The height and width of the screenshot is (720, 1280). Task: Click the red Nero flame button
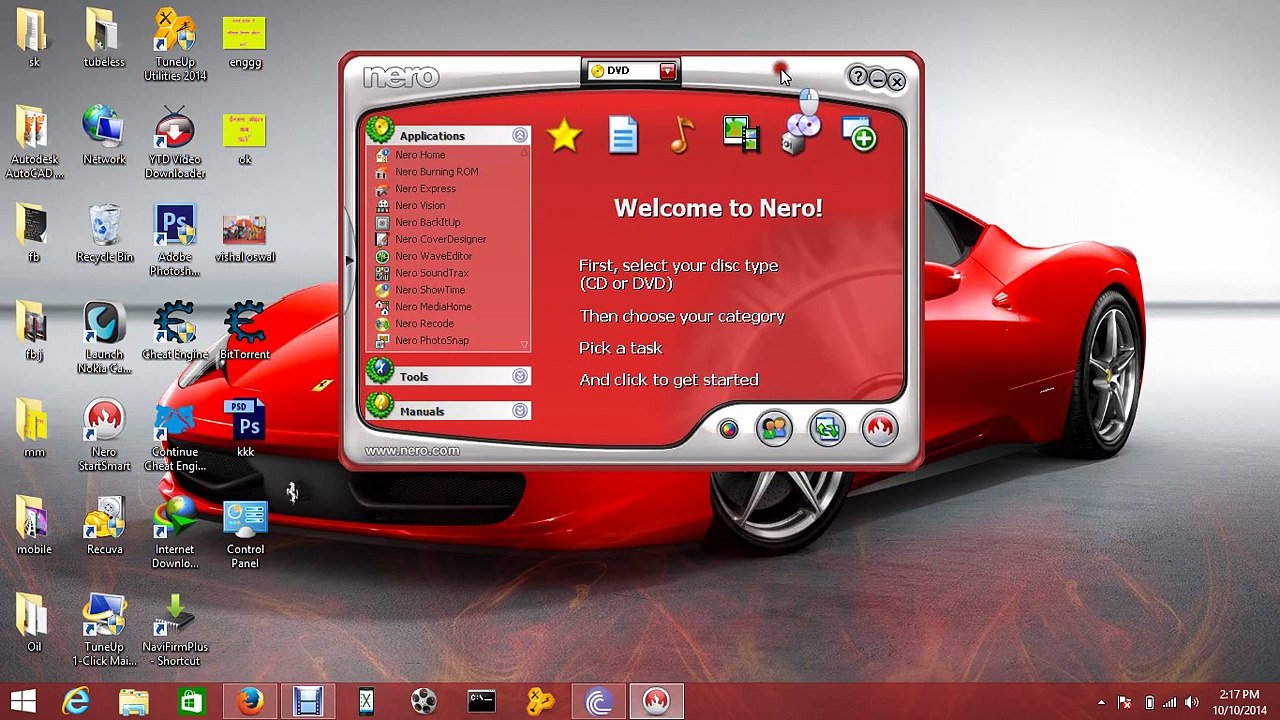click(880, 429)
